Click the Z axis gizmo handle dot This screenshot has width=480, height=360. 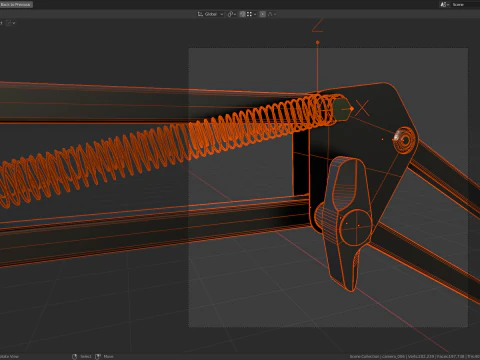(318, 42)
